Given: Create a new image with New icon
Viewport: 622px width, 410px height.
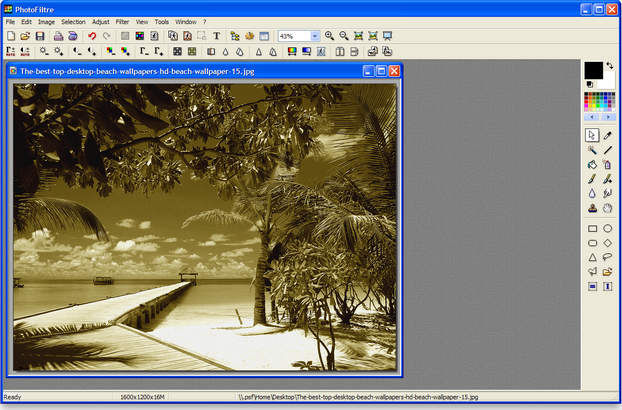Looking at the screenshot, I should [11, 36].
